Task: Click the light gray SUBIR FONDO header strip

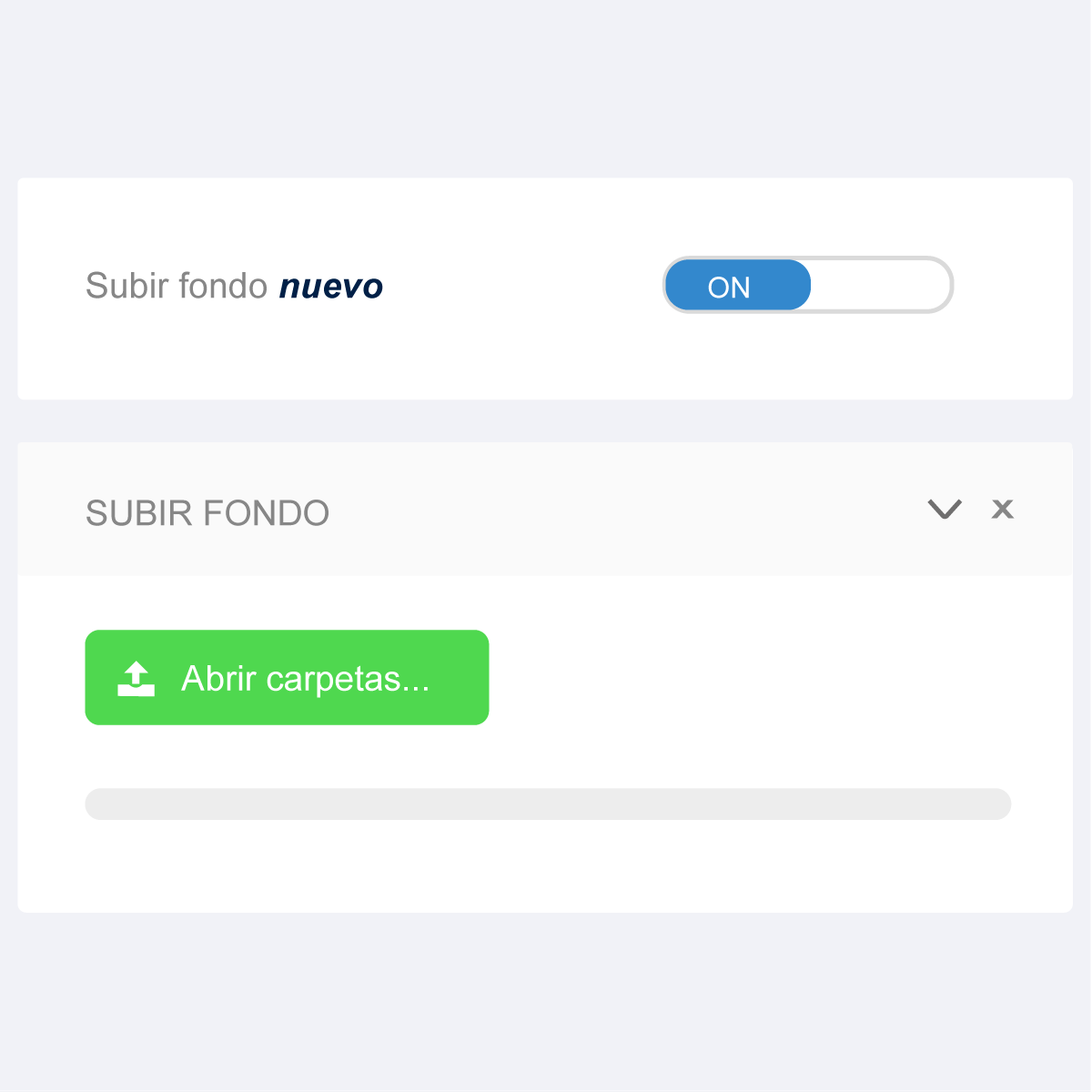Action: coord(619,510)
